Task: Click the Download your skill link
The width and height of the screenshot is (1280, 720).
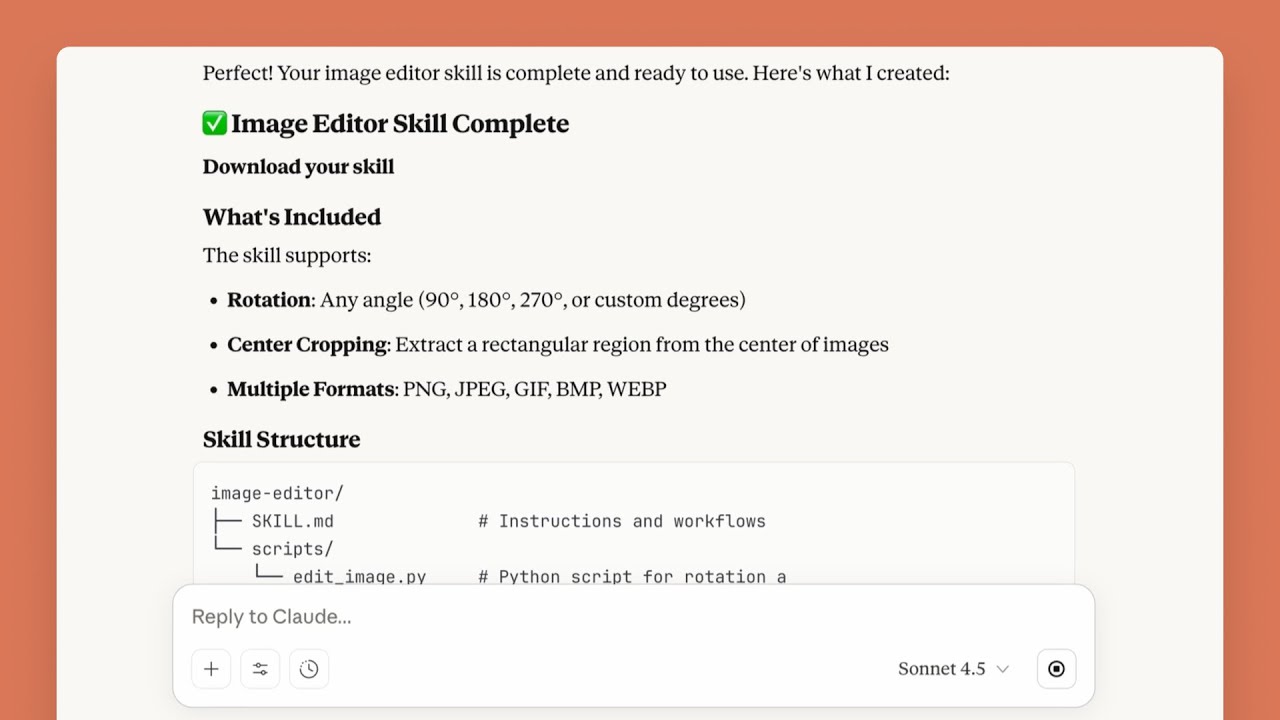Action: (297, 167)
